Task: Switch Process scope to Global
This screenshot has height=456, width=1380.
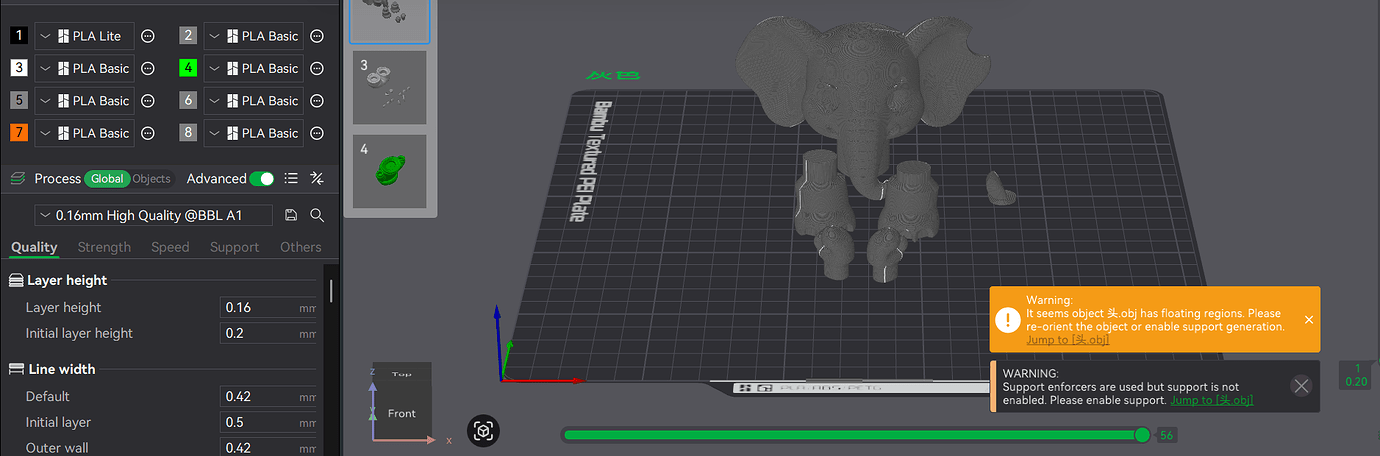Action: pos(107,179)
